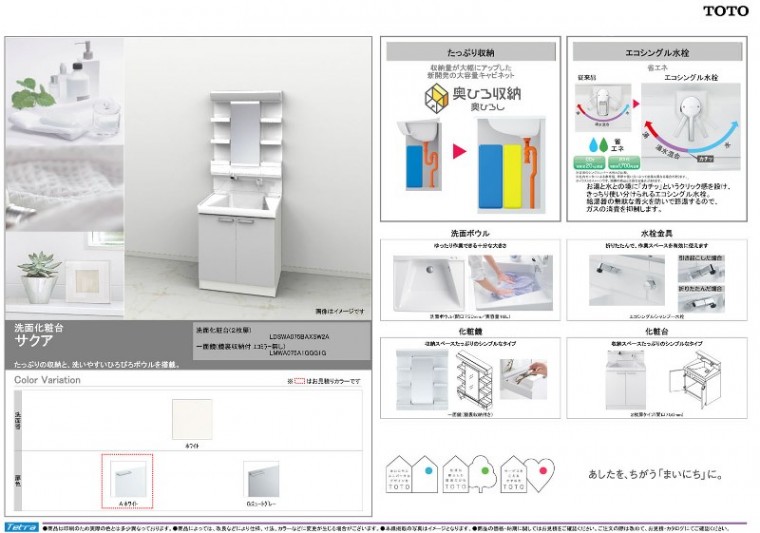Click the Color Variation heading

click(47, 380)
